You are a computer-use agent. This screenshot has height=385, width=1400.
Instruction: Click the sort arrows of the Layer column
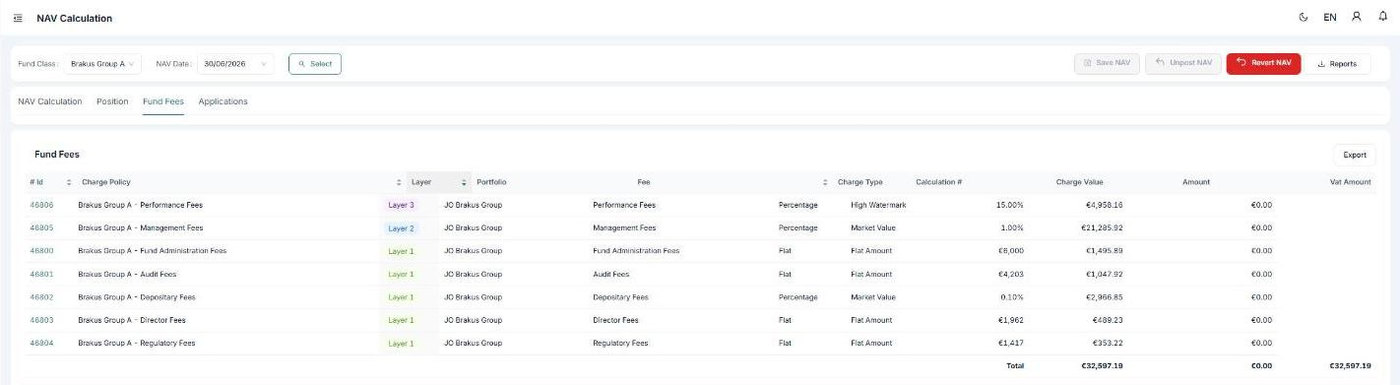coord(464,182)
